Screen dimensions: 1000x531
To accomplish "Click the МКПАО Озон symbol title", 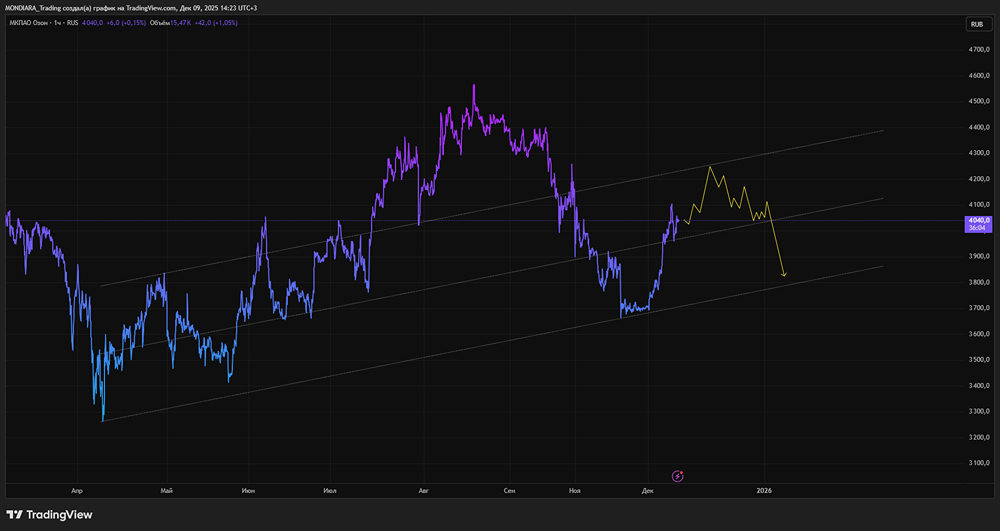I will pyautogui.click(x=31, y=24).
